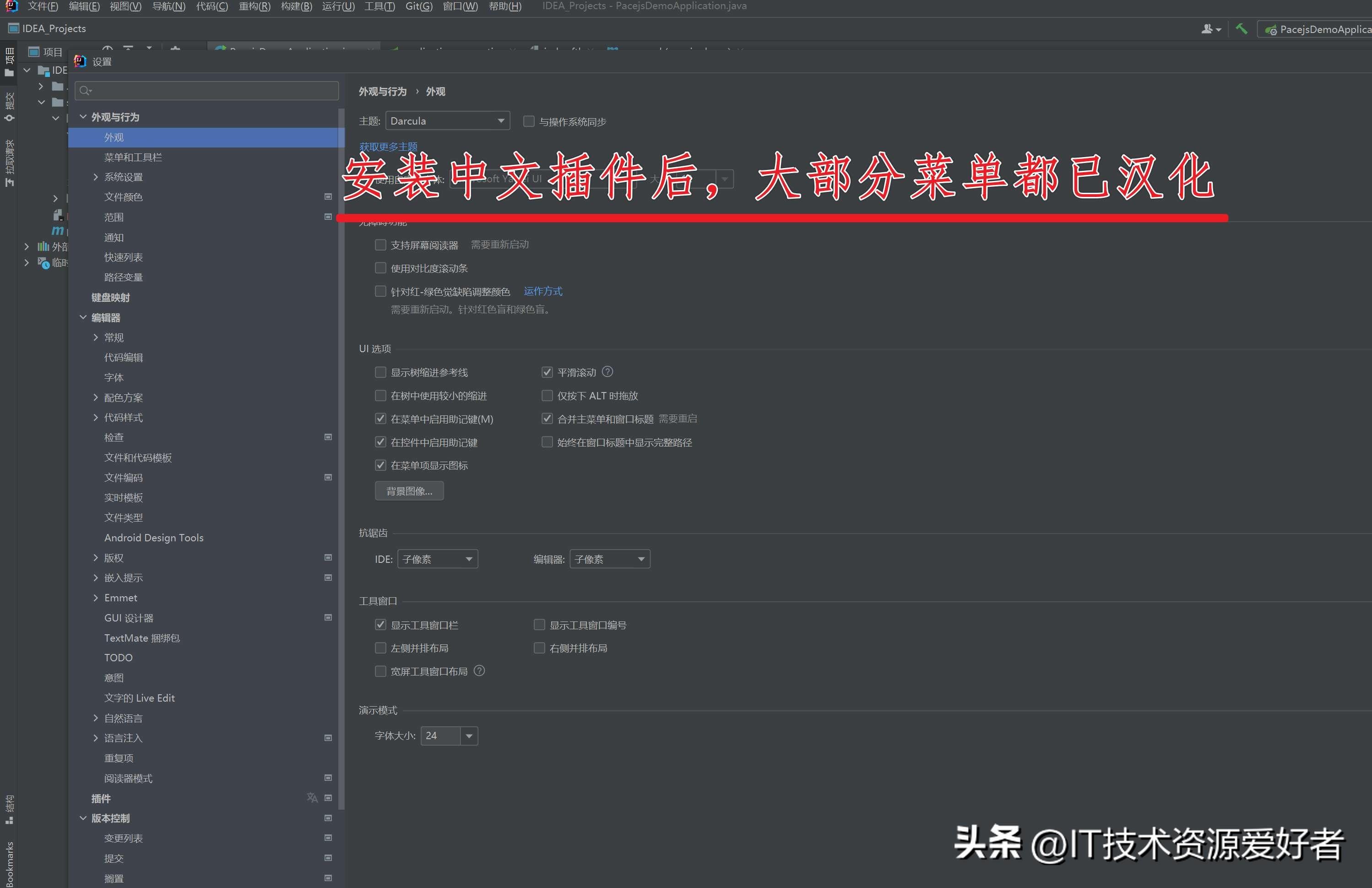This screenshot has height=888, width=1372.
Task: Click the project-level icon on 语言注入 row
Action: tap(328, 738)
